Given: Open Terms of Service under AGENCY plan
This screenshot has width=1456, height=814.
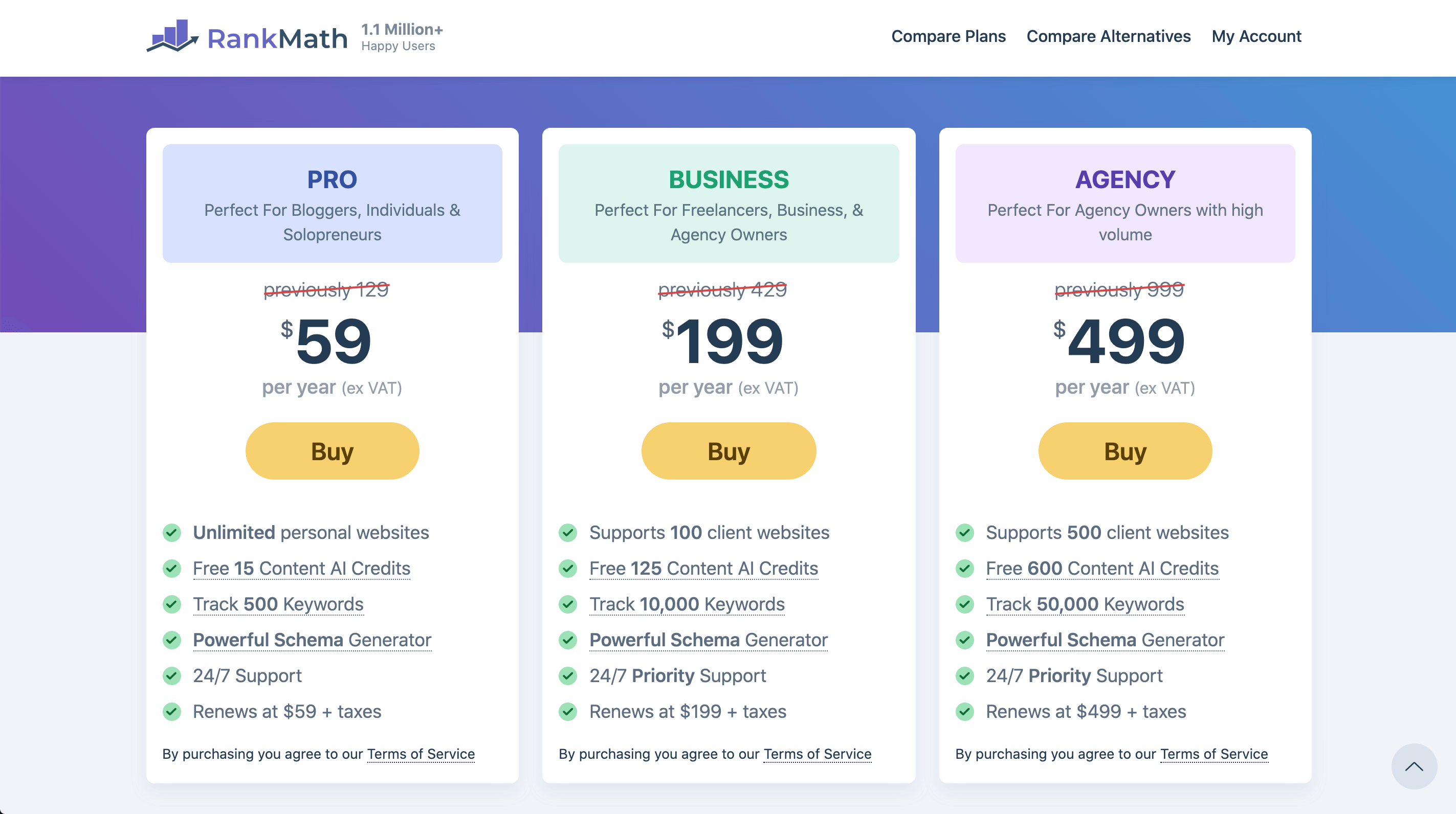Looking at the screenshot, I should coord(1214,754).
